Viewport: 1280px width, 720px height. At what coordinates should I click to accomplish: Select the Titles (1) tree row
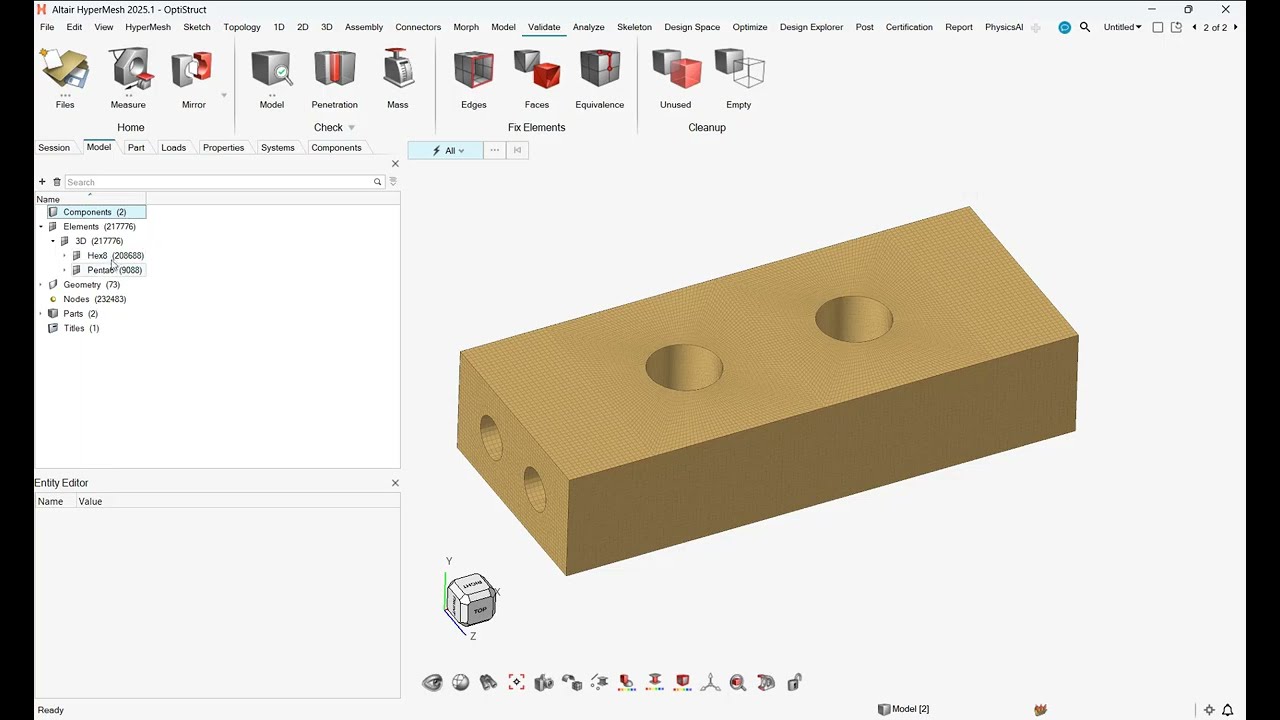(x=74, y=328)
